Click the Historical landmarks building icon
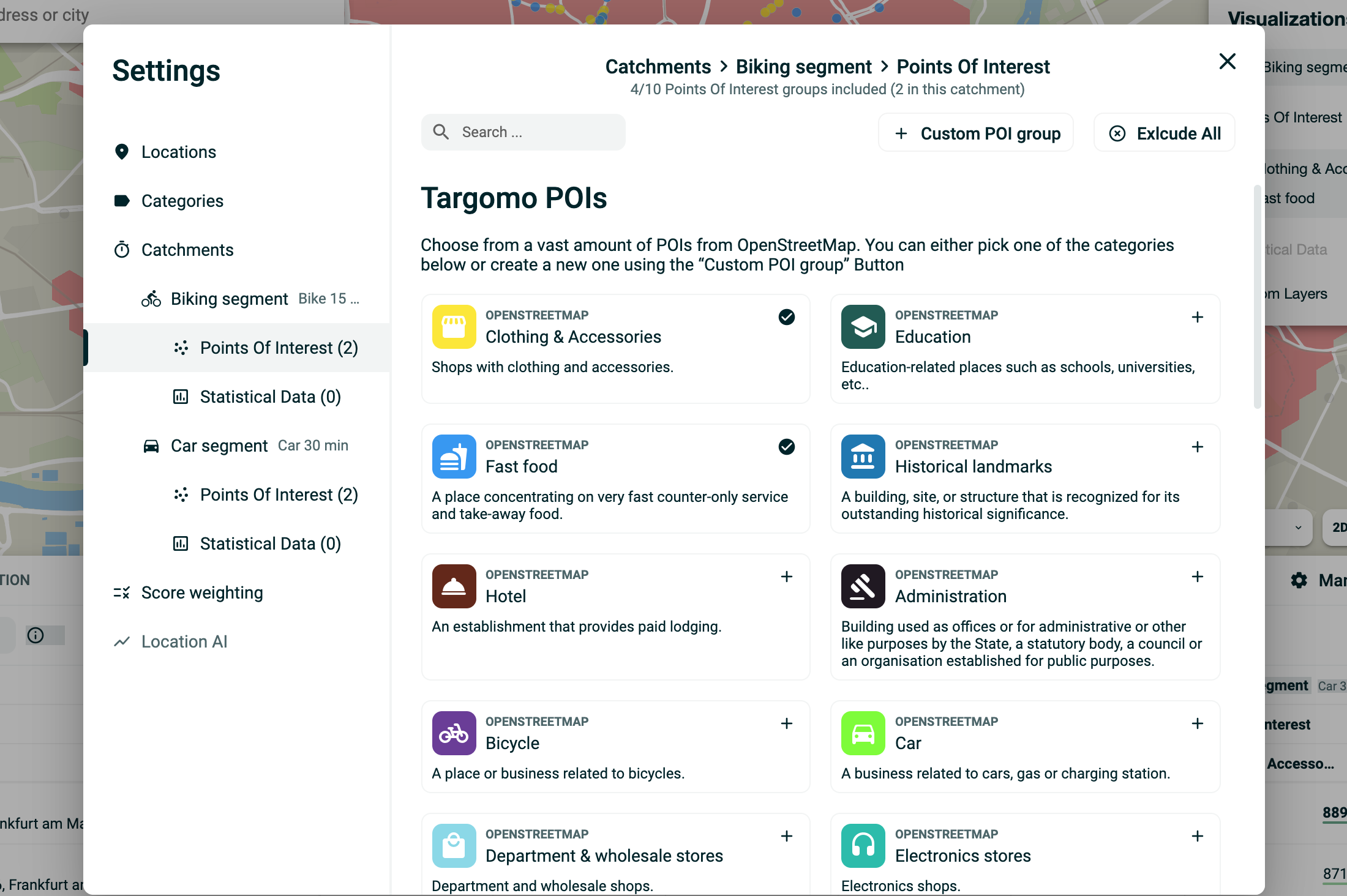 click(x=863, y=457)
